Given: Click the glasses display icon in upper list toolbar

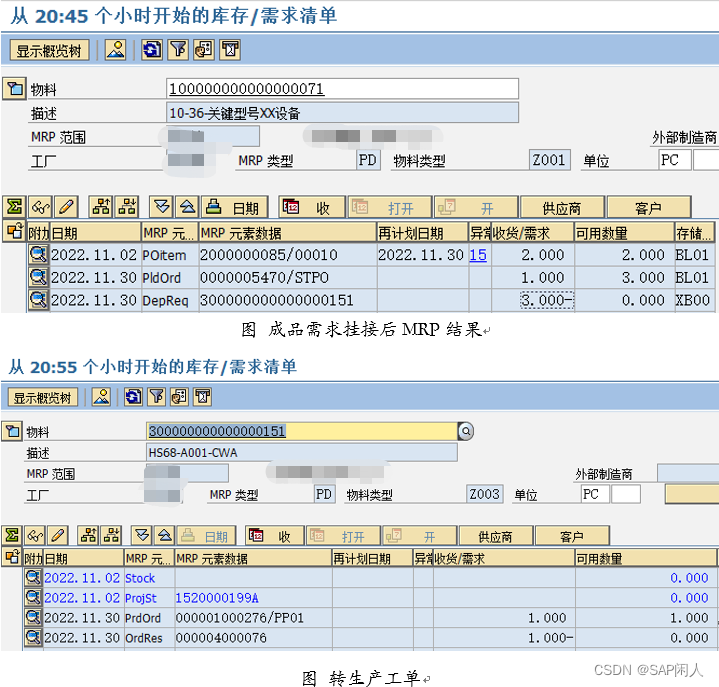Looking at the screenshot, I should pos(40,207).
